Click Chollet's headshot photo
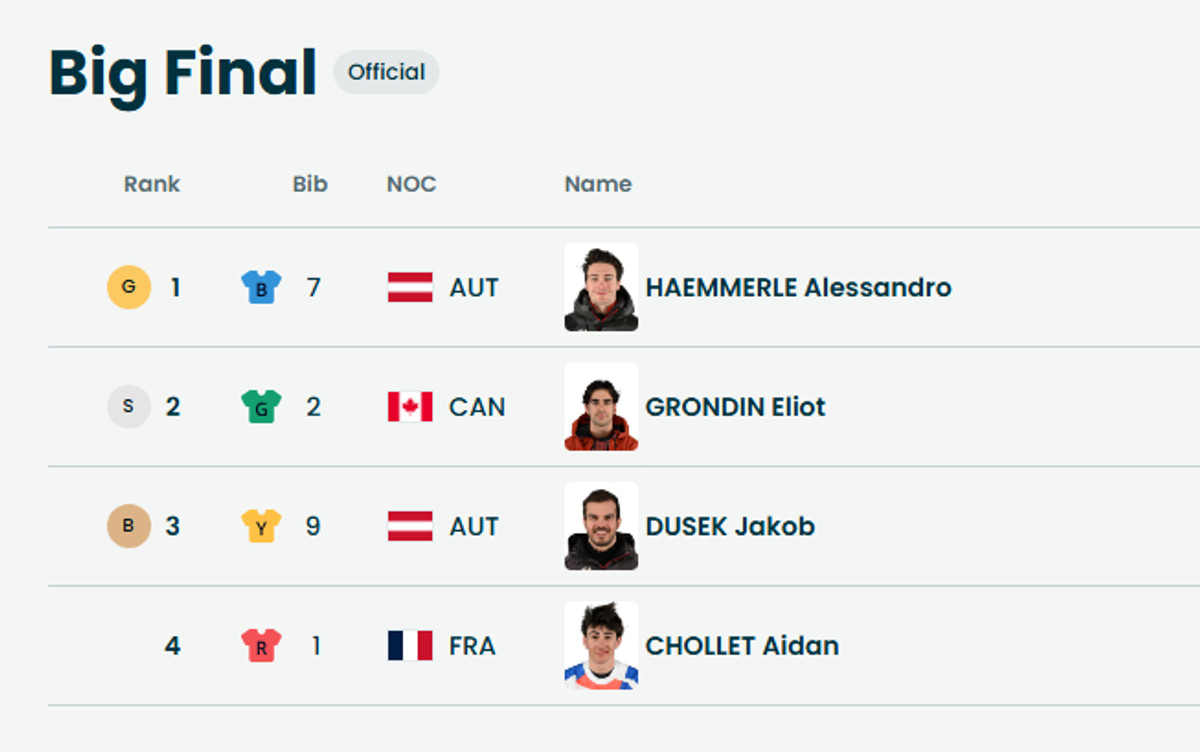 click(x=601, y=645)
